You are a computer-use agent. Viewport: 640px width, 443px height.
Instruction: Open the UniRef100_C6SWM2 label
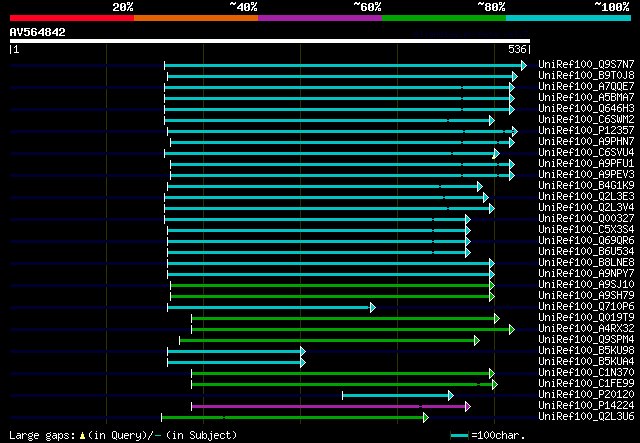coord(586,119)
